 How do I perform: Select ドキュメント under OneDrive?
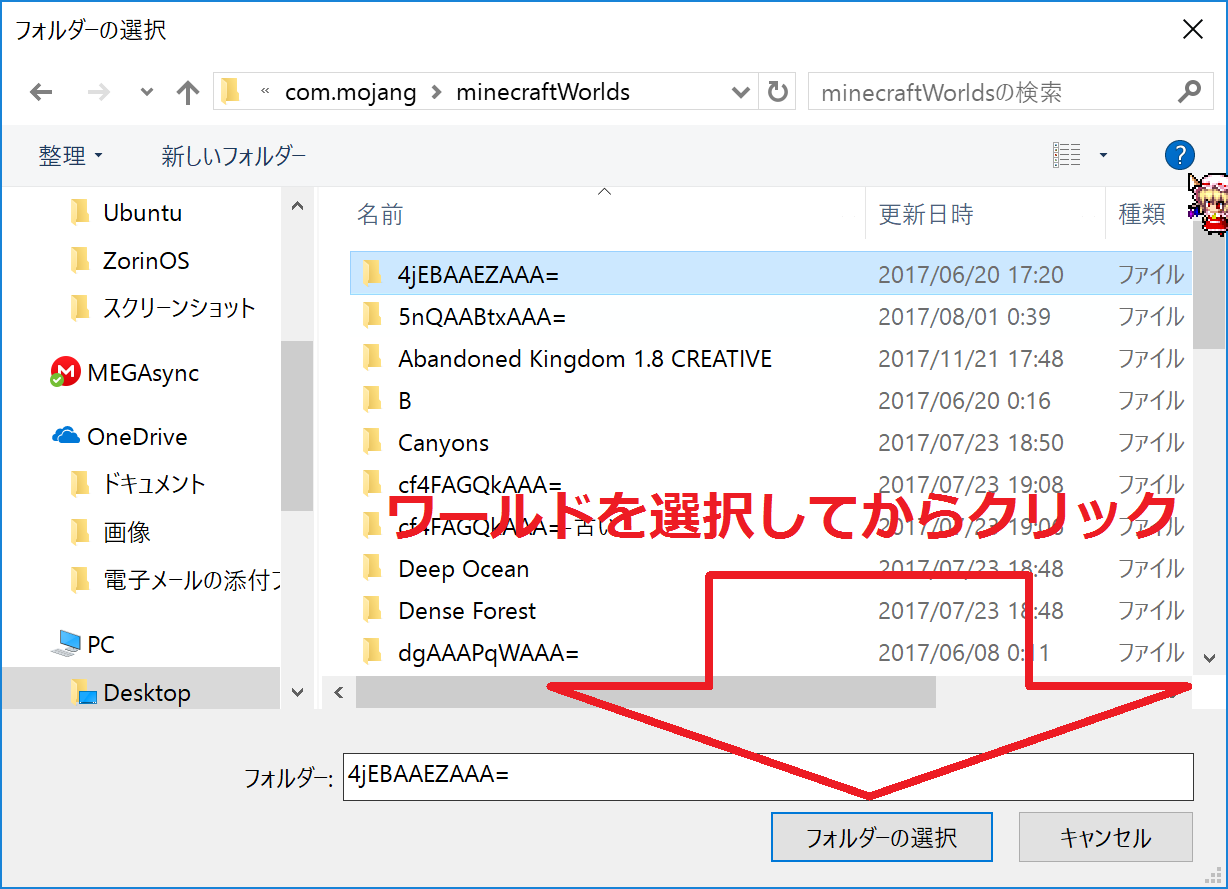[x=154, y=484]
